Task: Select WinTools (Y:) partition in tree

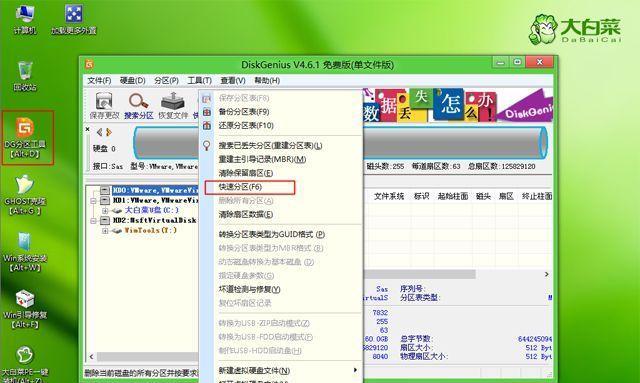Action: coord(150,230)
